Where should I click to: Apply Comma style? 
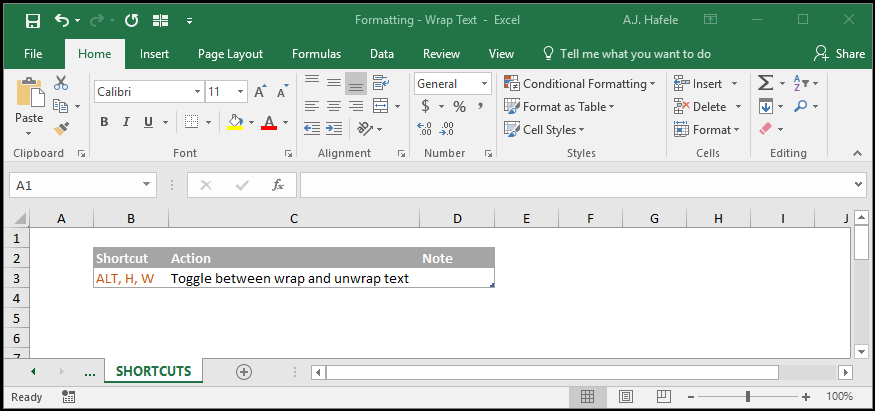coord(480,105)
